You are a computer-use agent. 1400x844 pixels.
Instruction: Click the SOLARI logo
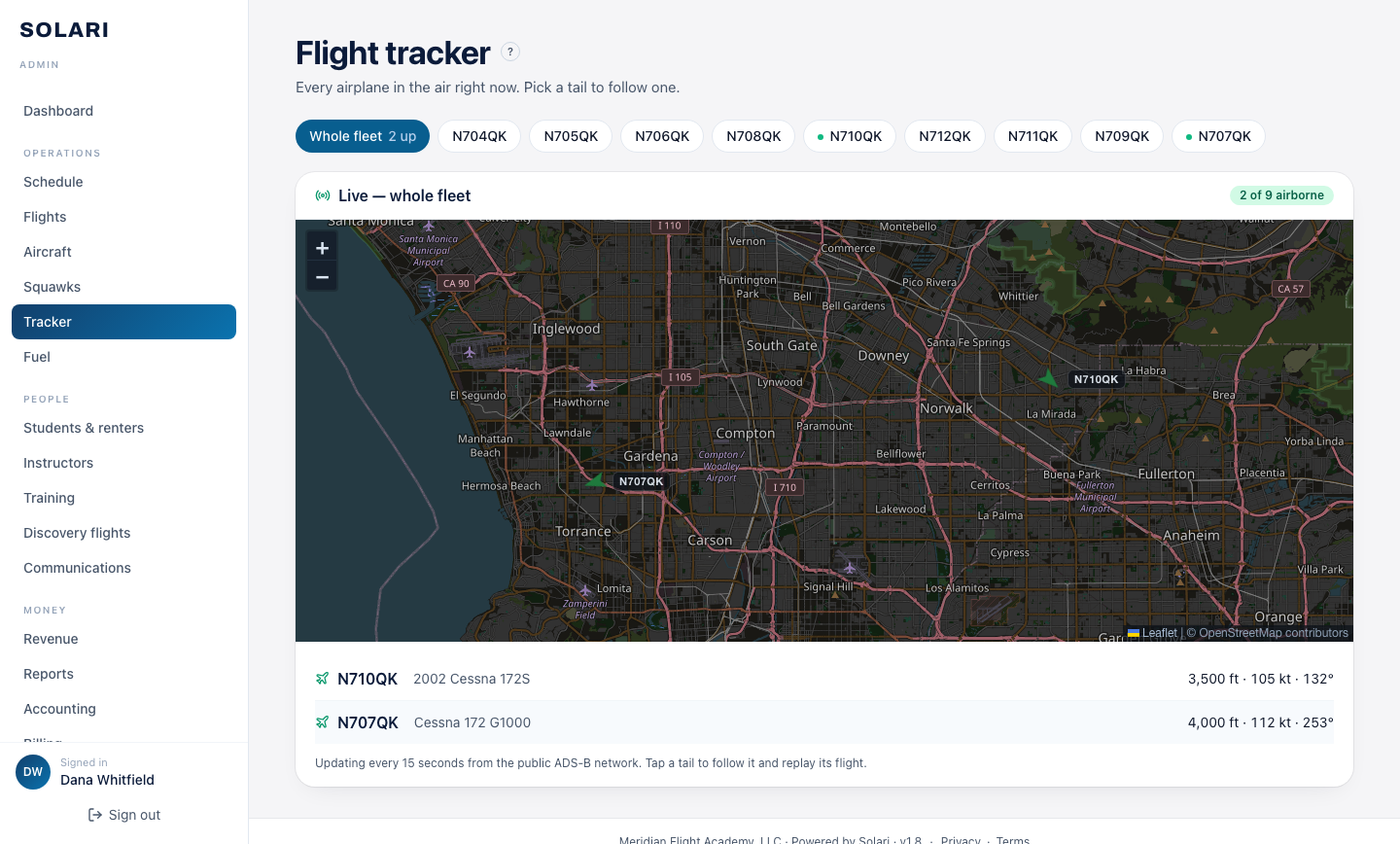pyautogui.click(x=64, y=30)
